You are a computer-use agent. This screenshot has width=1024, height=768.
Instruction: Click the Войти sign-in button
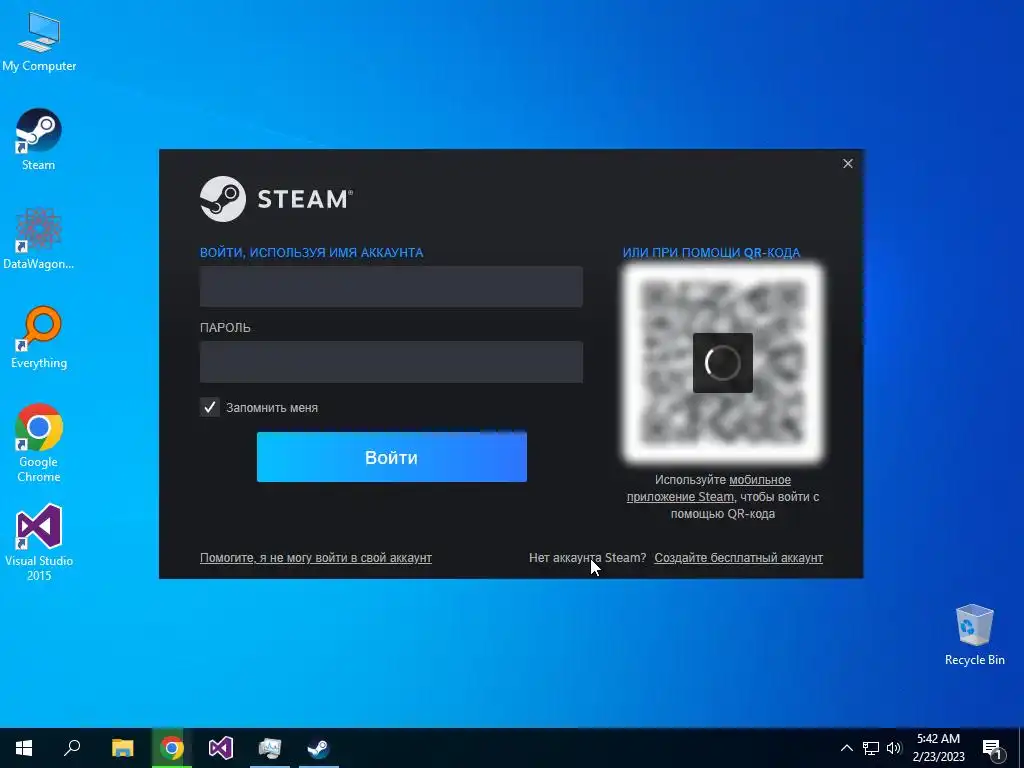click(392, 457)
